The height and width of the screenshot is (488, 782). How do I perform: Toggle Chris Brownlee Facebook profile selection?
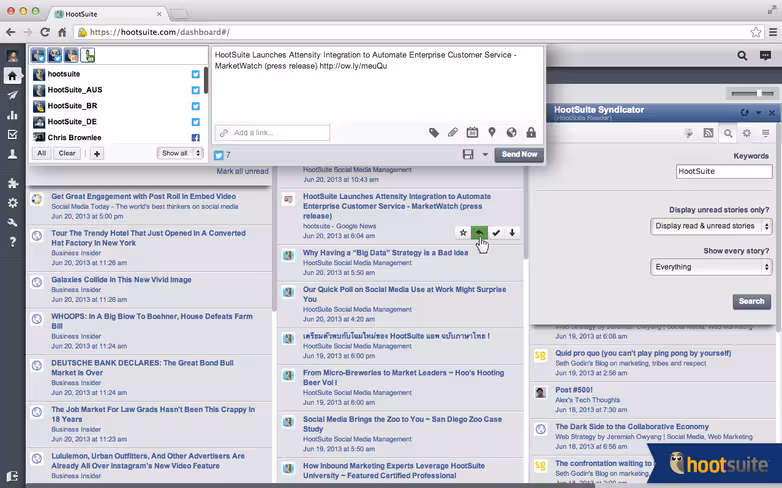click(117, 137)
